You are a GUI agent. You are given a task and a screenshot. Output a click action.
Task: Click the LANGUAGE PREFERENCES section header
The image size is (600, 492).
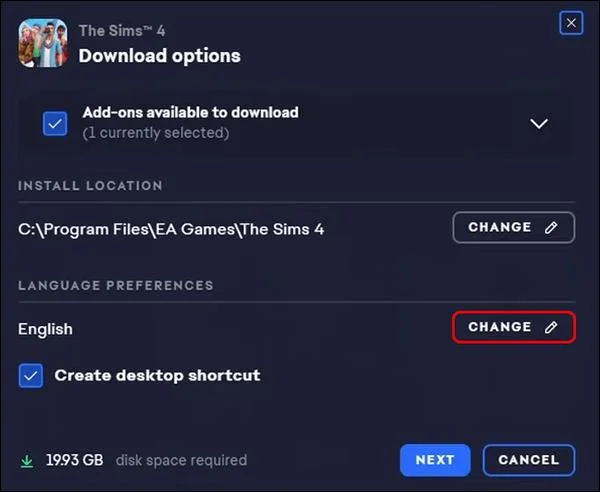tap(115, 285)
